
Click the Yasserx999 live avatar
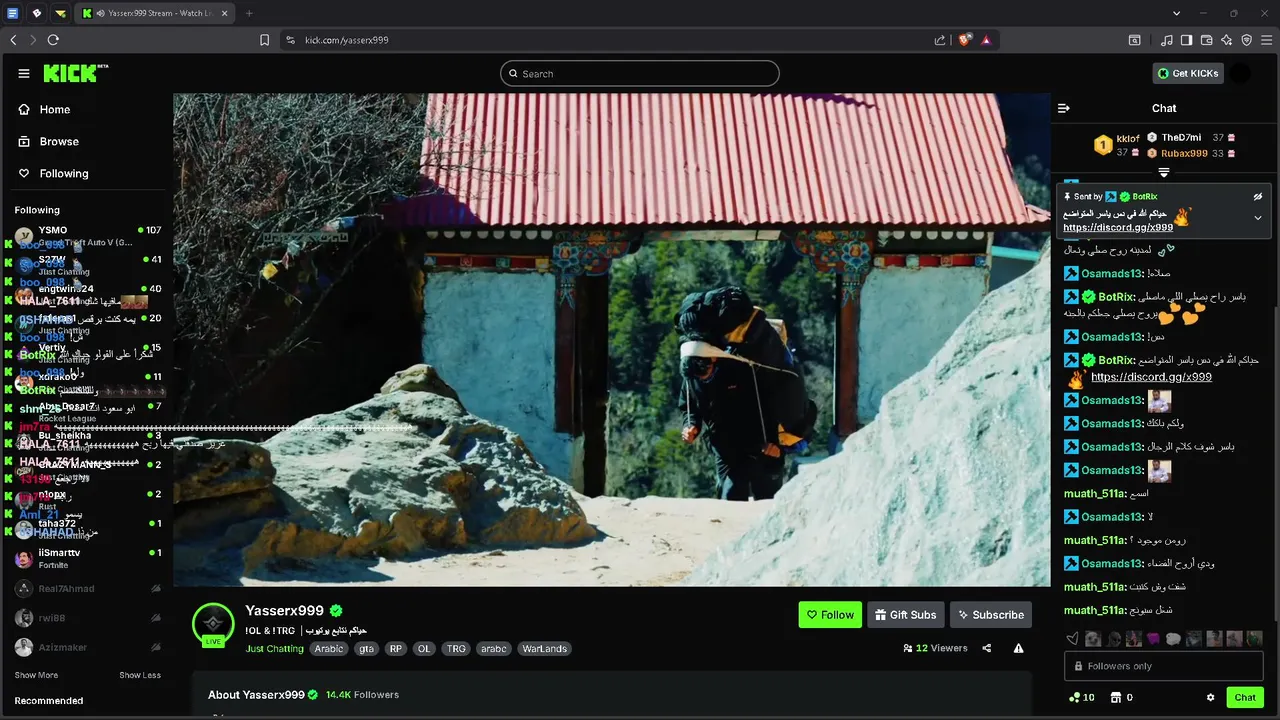[213, 624]
